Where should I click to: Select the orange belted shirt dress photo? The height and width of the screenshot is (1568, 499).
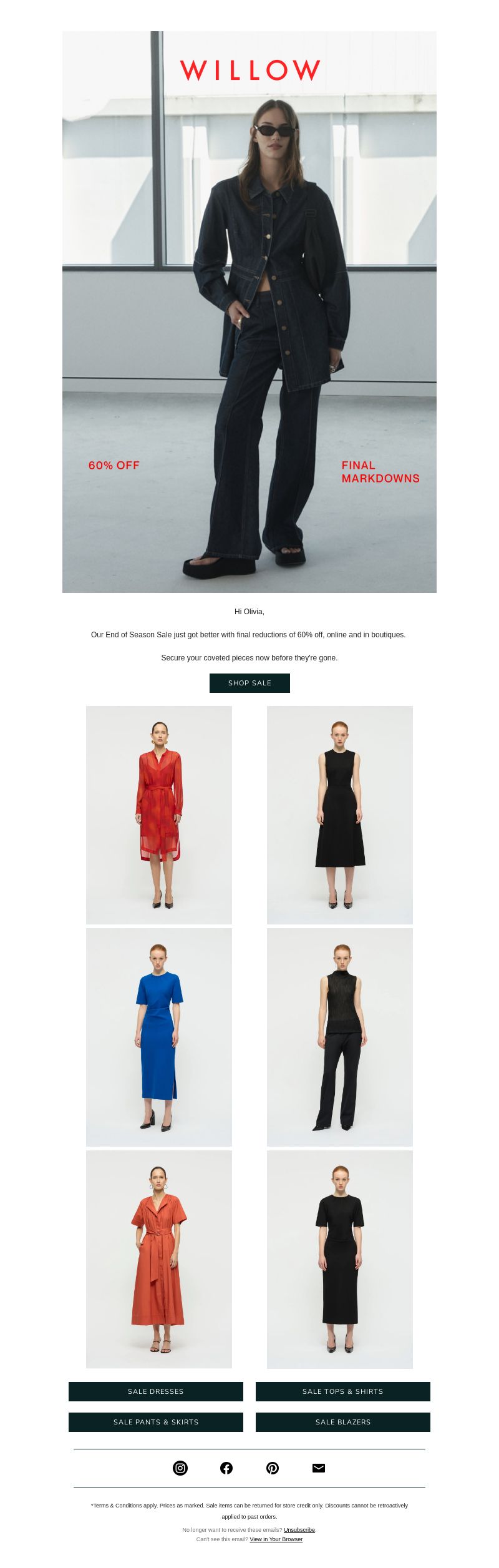click(x=159, y=1260)
